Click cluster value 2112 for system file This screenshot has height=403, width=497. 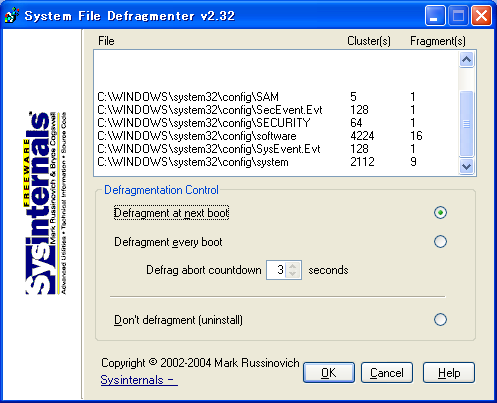click(x=362, y=162)
